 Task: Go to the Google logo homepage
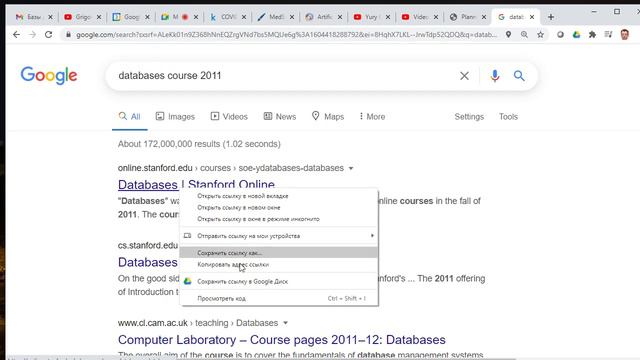click(x=49, y=75)
